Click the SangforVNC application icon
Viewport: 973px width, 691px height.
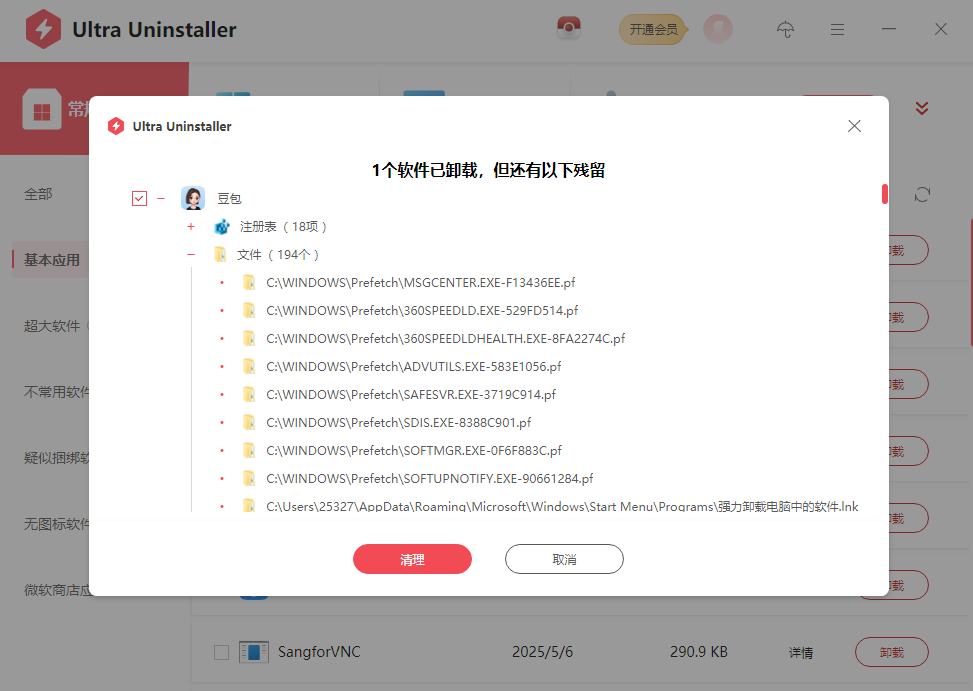pos(253,652)
